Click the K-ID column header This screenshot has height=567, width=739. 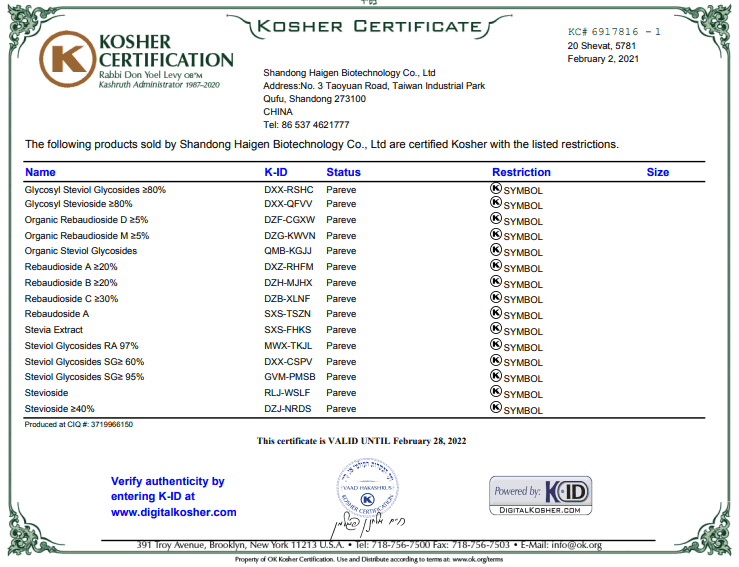pyautogui.click(x=276, y=173)
